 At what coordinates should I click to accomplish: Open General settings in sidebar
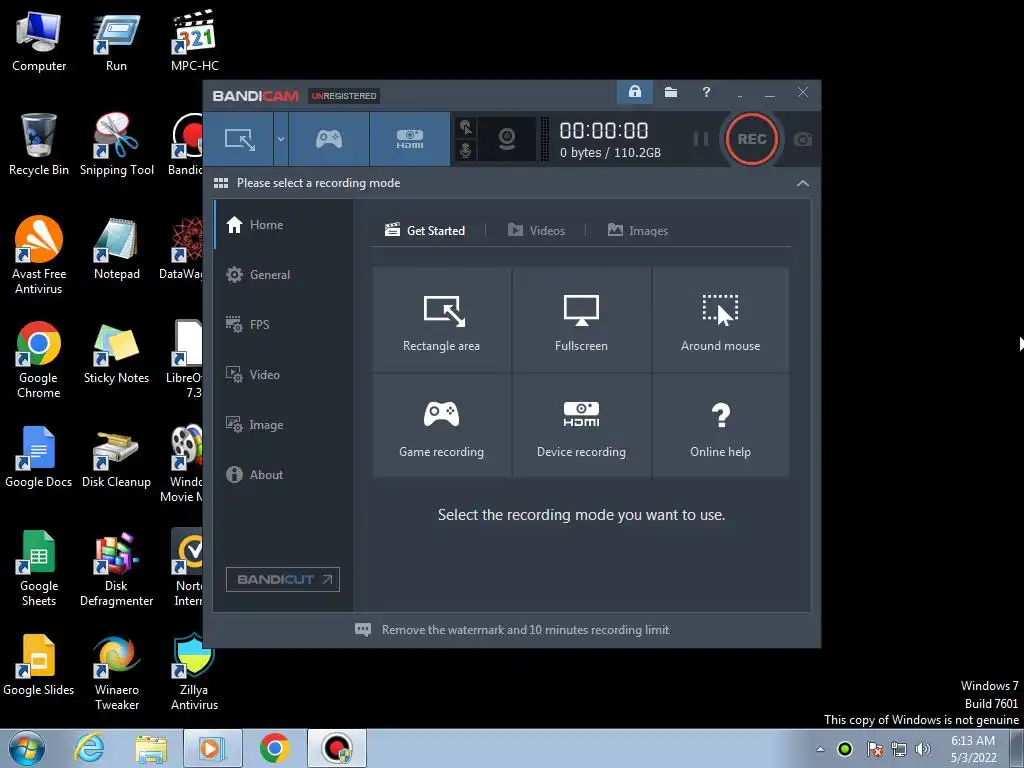(x=283, y=275)
